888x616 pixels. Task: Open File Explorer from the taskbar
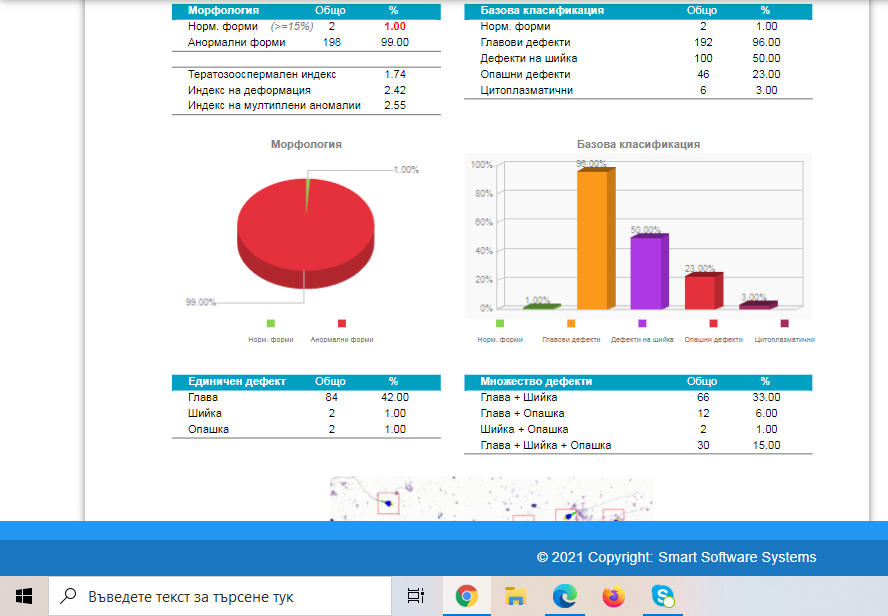coord(515,596)
